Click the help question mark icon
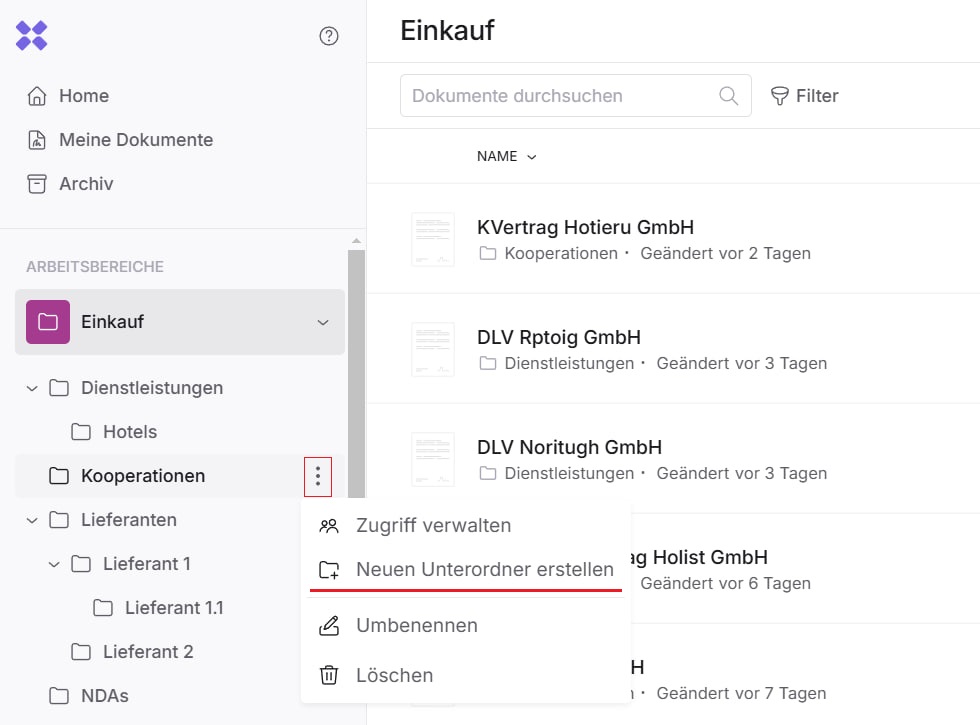Viewport: 980px width, 725px height. (x=328, y=36)
